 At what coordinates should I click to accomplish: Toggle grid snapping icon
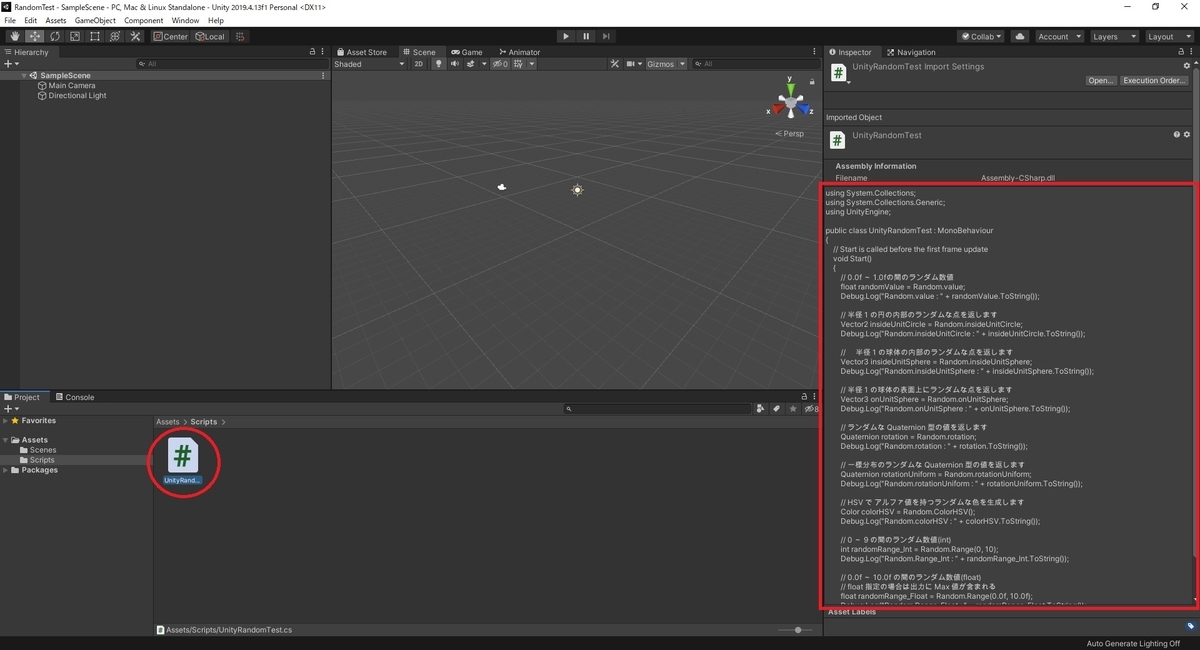click(x=240, y=36)
